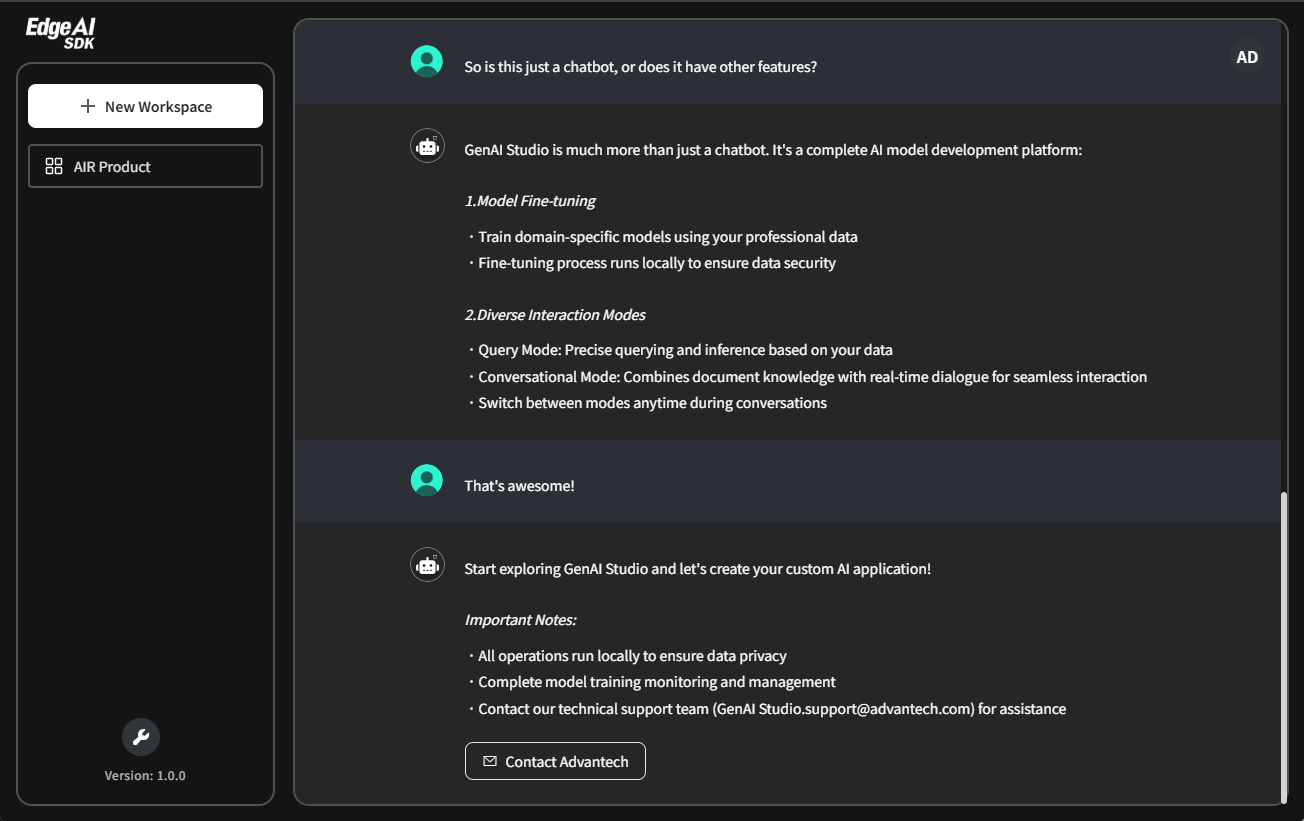Click the user avatar on the chatbot question

pyautogui.click(x=426, y=60)
